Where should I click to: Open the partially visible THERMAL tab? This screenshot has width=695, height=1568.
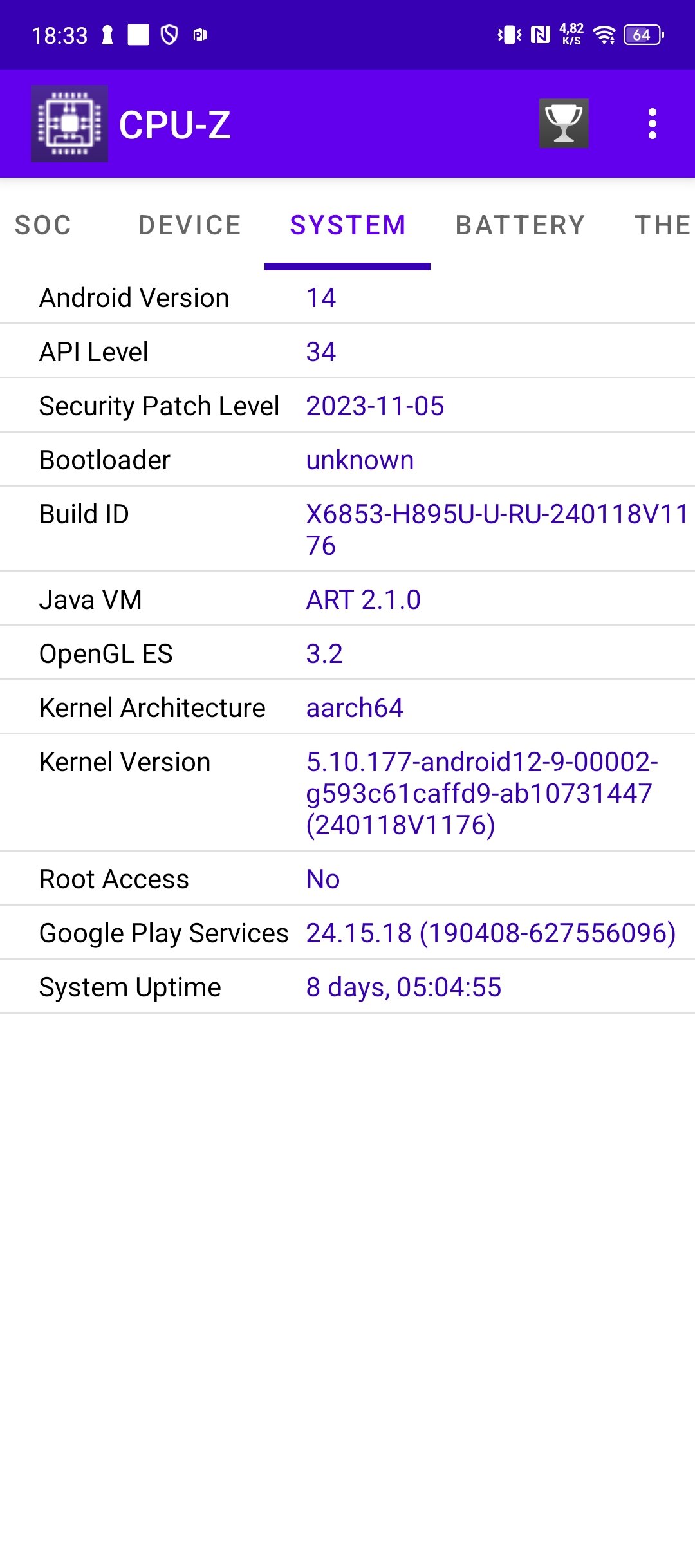pos(663,225)
